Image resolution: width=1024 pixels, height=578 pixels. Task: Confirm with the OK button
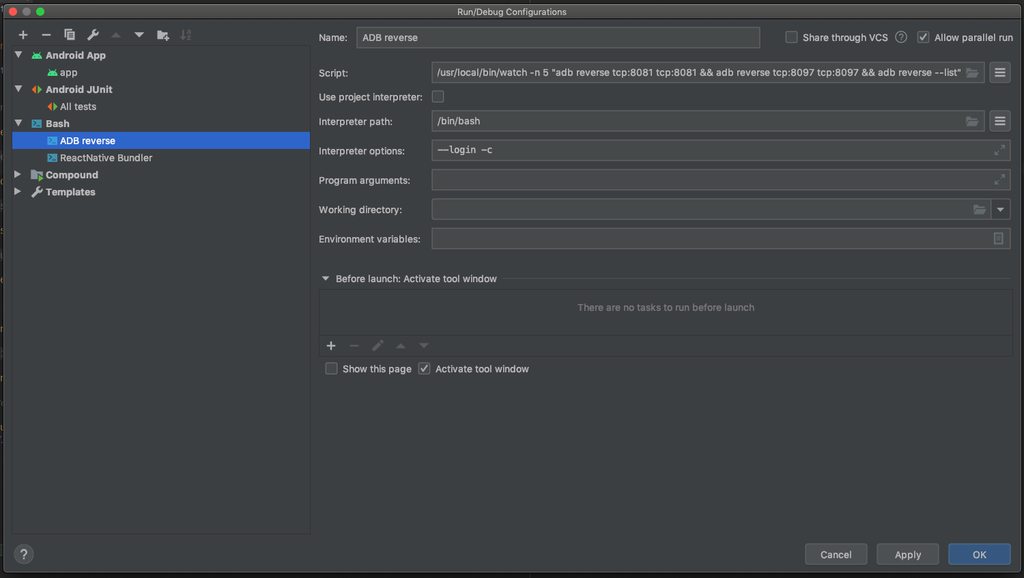coord(979,554)
